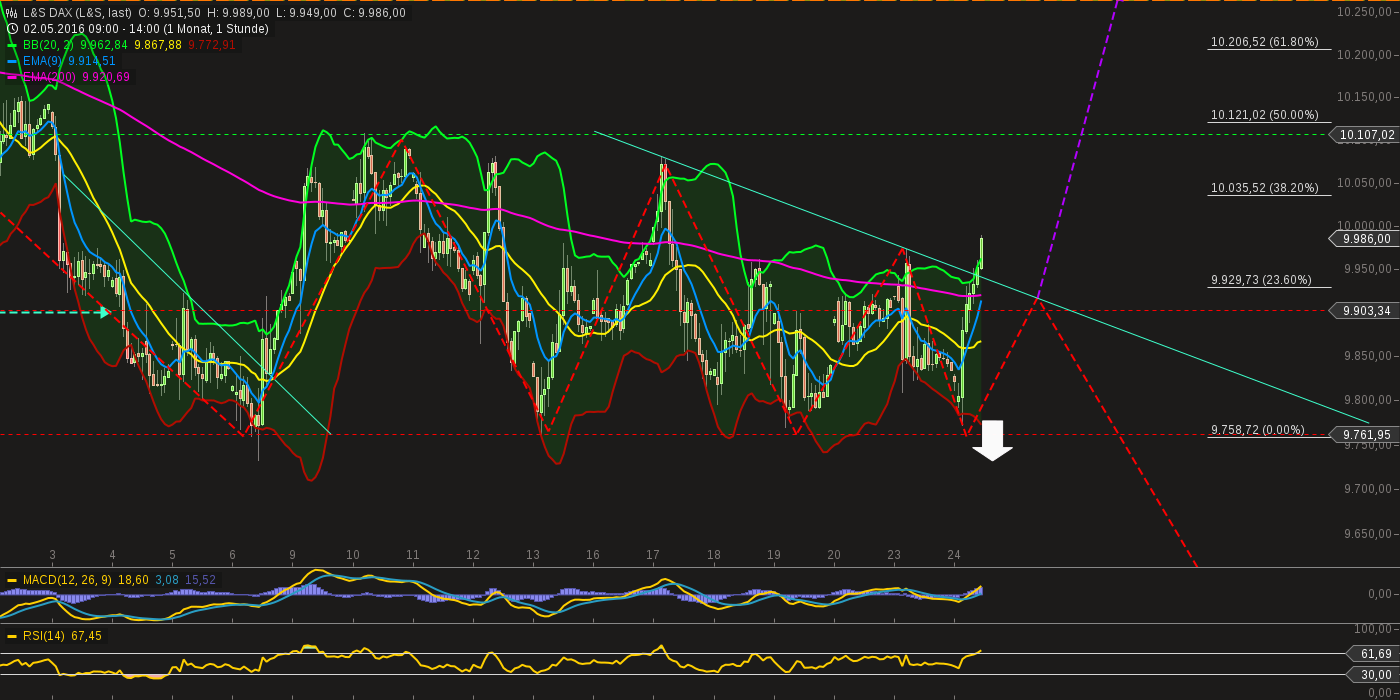Click date 24 on the time axis
This screenshot has height=700, width=1400.
[x=954, y=555]
